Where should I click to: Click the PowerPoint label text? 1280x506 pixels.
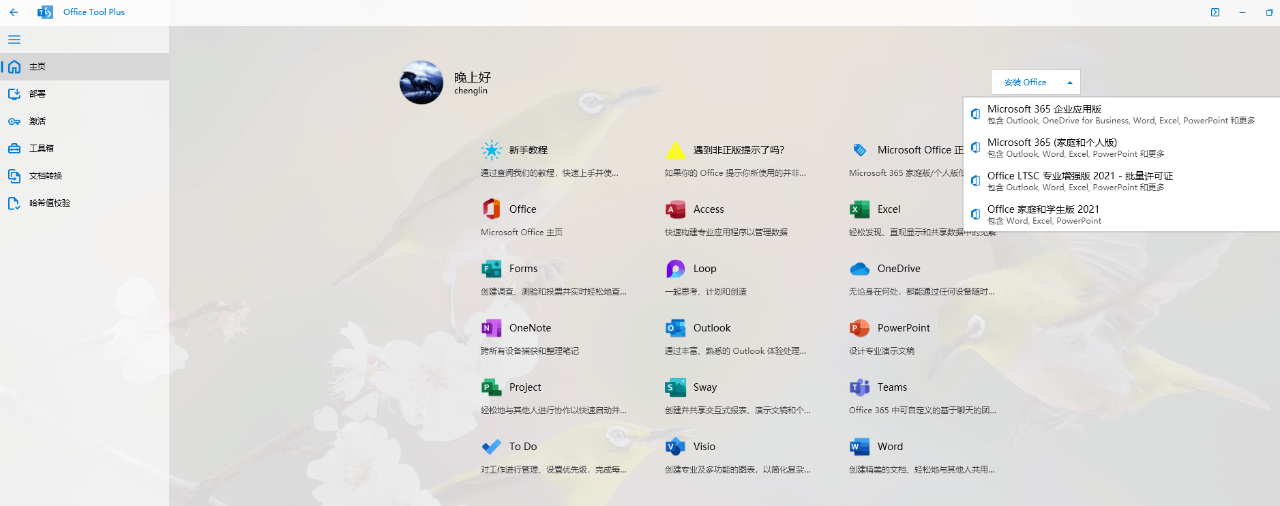[x=904, y=328]
